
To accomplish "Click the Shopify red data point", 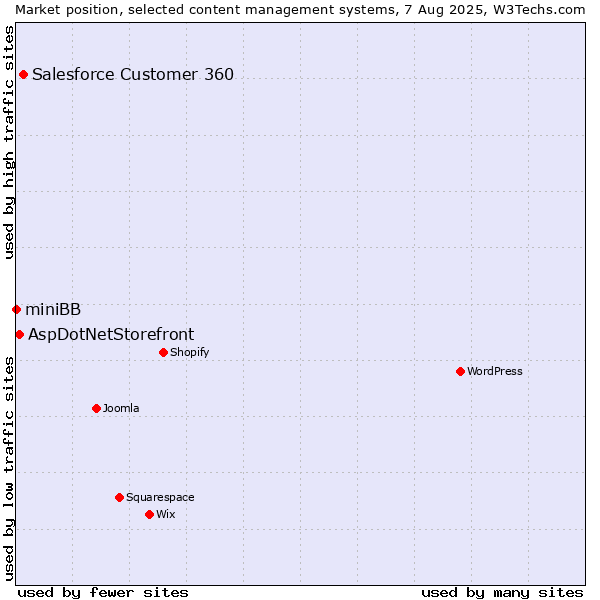I will [163, 352].
